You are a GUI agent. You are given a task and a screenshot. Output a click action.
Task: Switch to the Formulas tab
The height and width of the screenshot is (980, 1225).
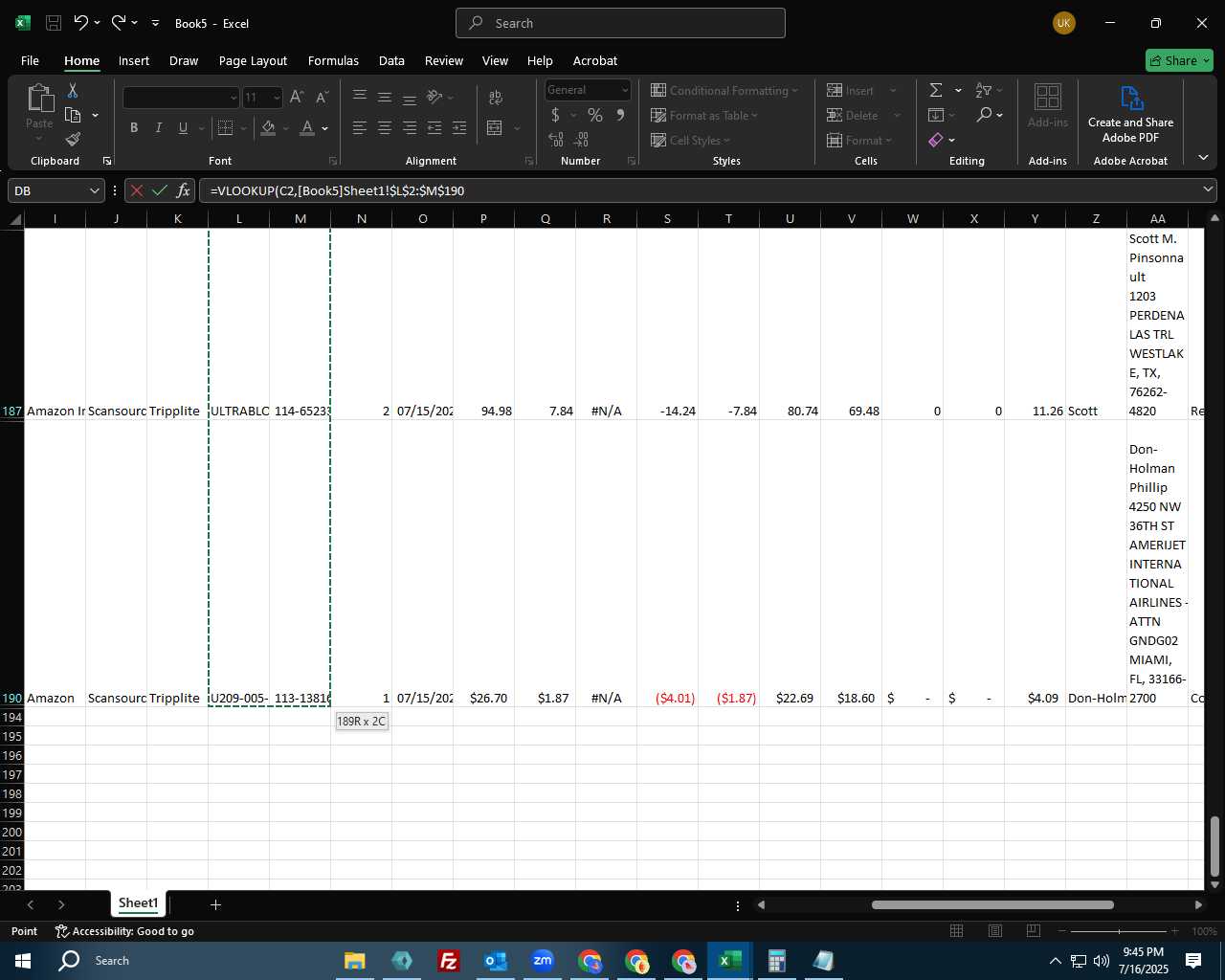pos(333,60)
